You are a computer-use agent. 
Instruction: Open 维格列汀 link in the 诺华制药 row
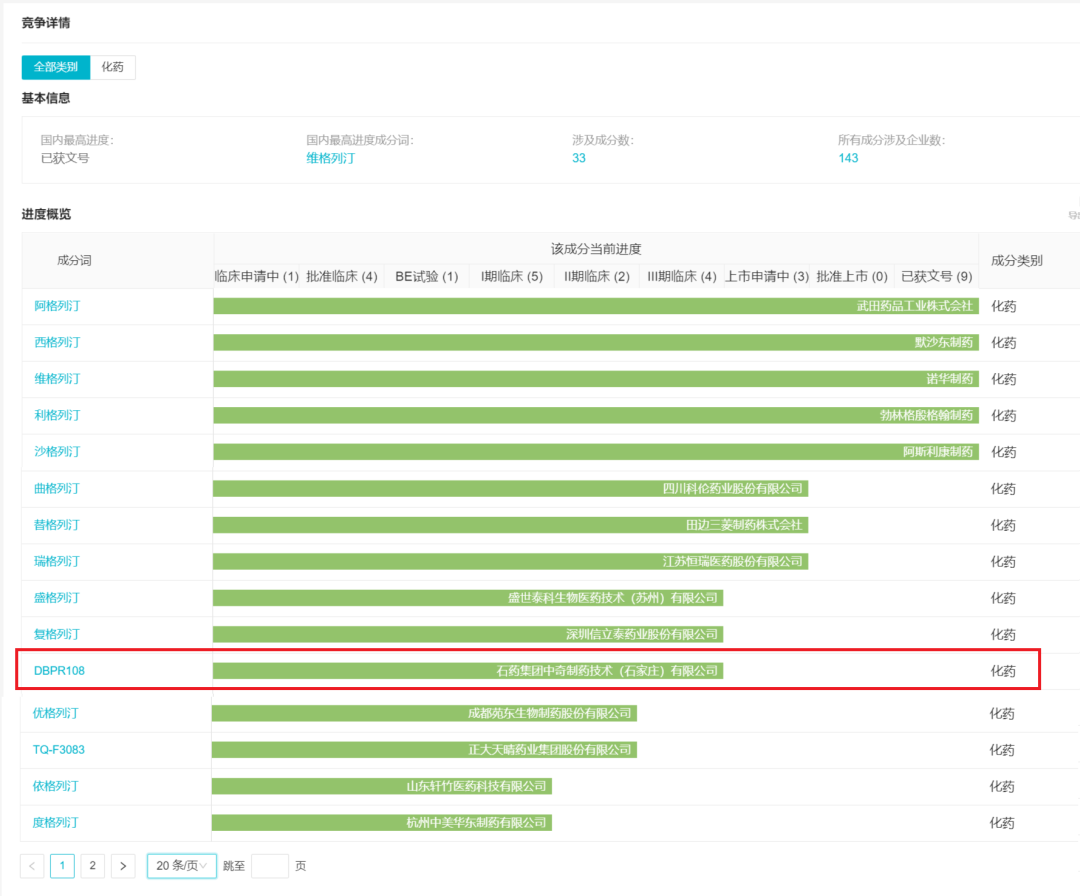(57, 379)
